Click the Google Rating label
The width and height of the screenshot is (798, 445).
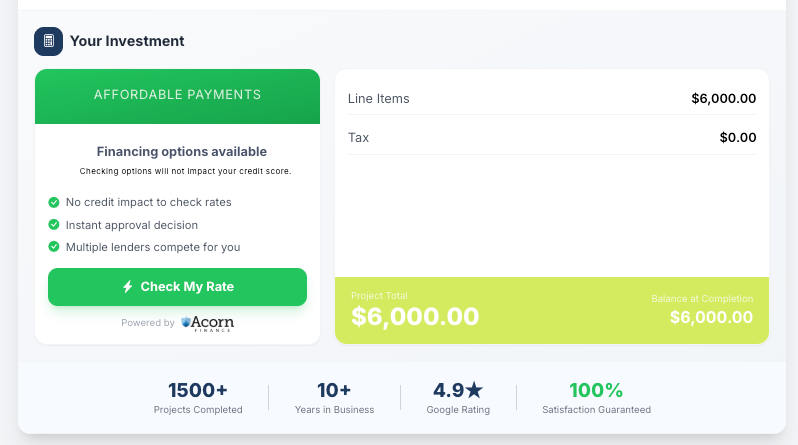tap(458, 410)
